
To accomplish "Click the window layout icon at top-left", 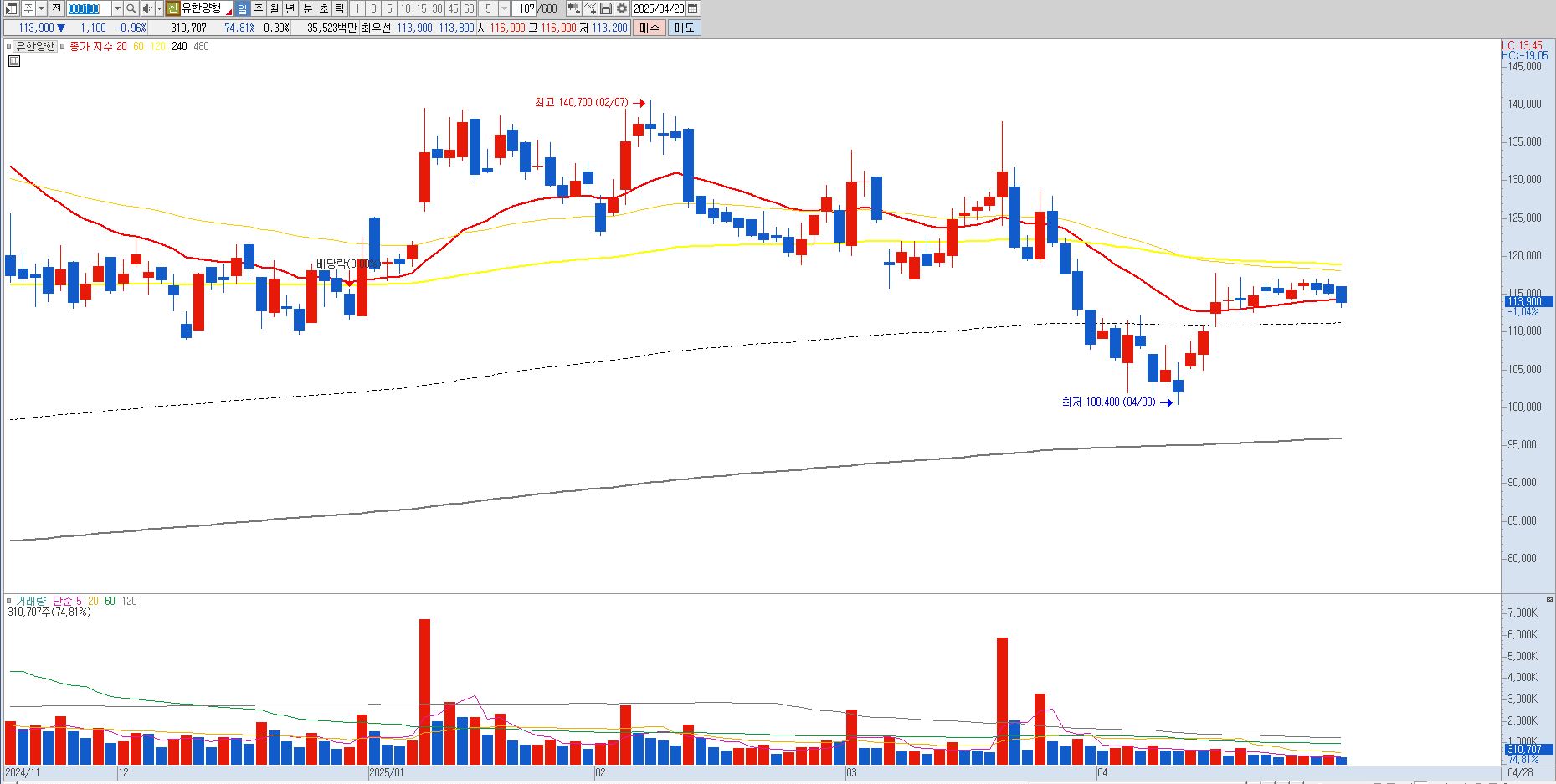I will pos(11,8).
